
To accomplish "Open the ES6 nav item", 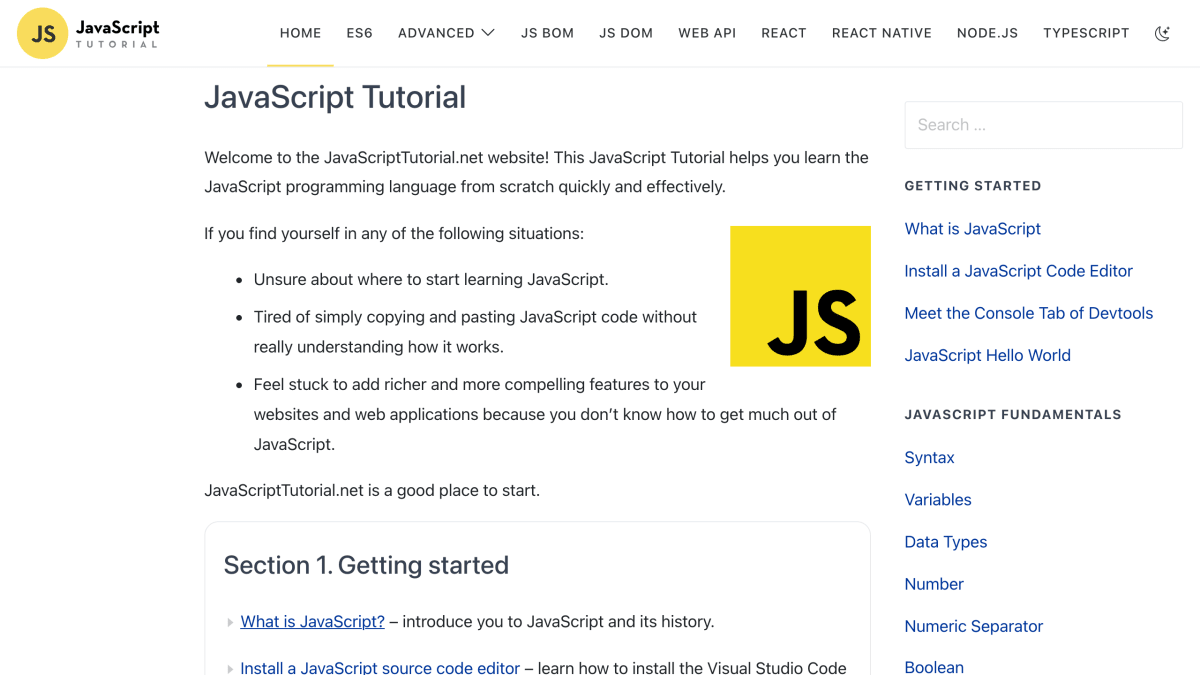I will click(x=359, y=33).
